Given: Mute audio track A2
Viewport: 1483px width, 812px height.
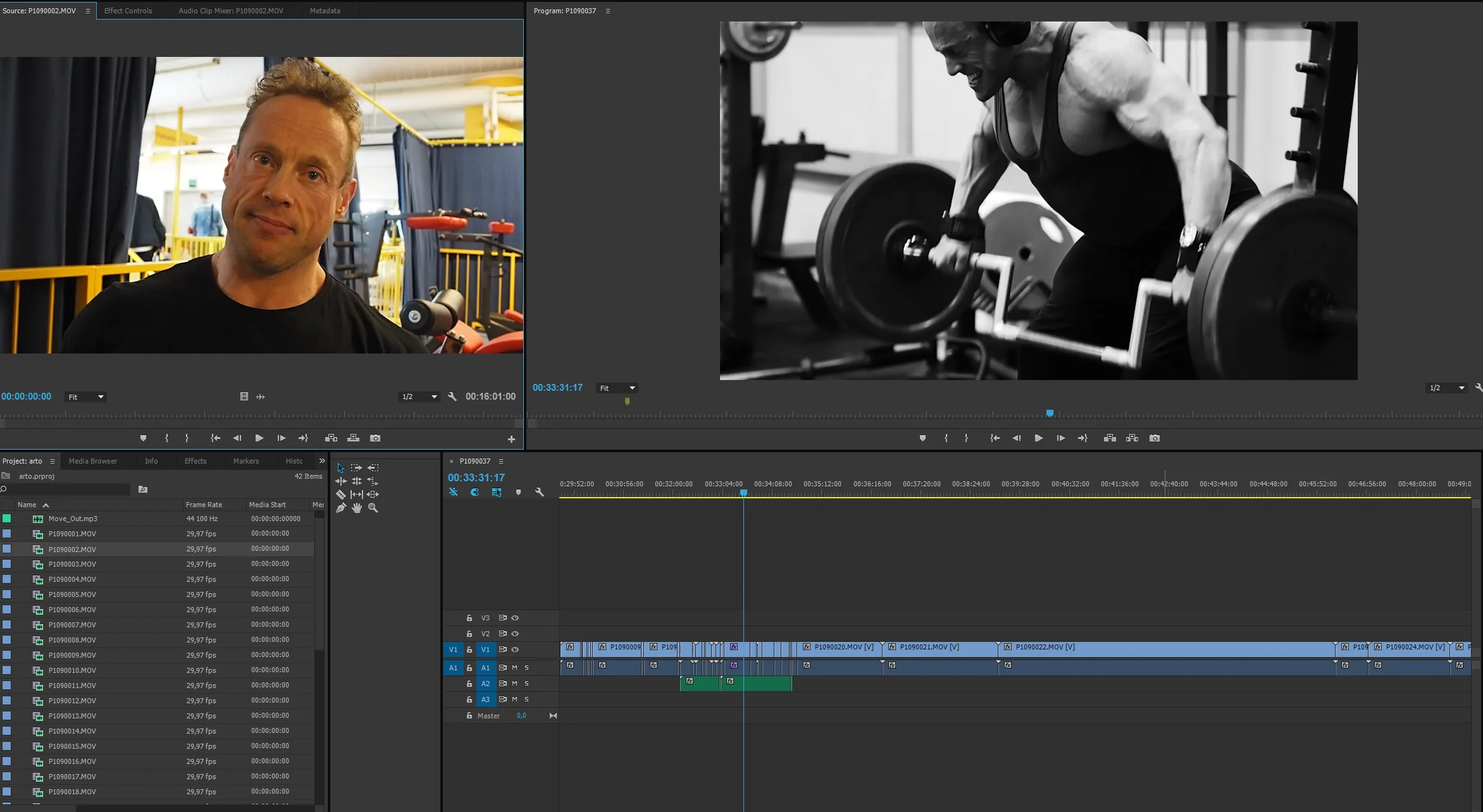Looking at the screenshot, I should pos(514,684).
